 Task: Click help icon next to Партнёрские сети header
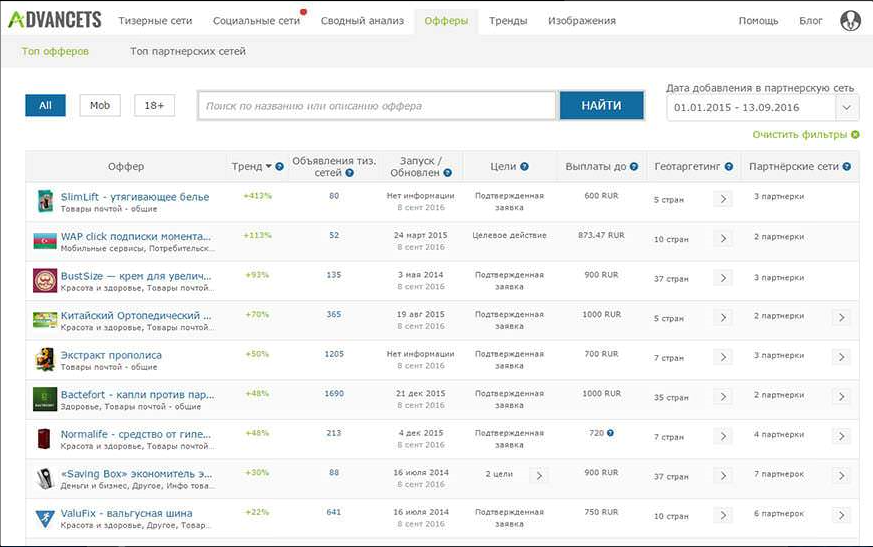click(x=847, y=167)
